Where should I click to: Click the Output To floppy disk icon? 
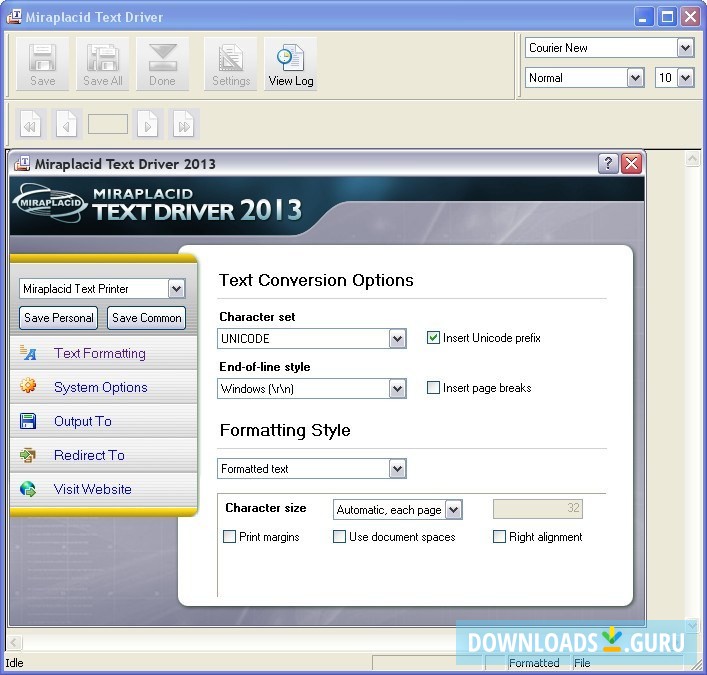pyautogui.click(x=28, y=421)
